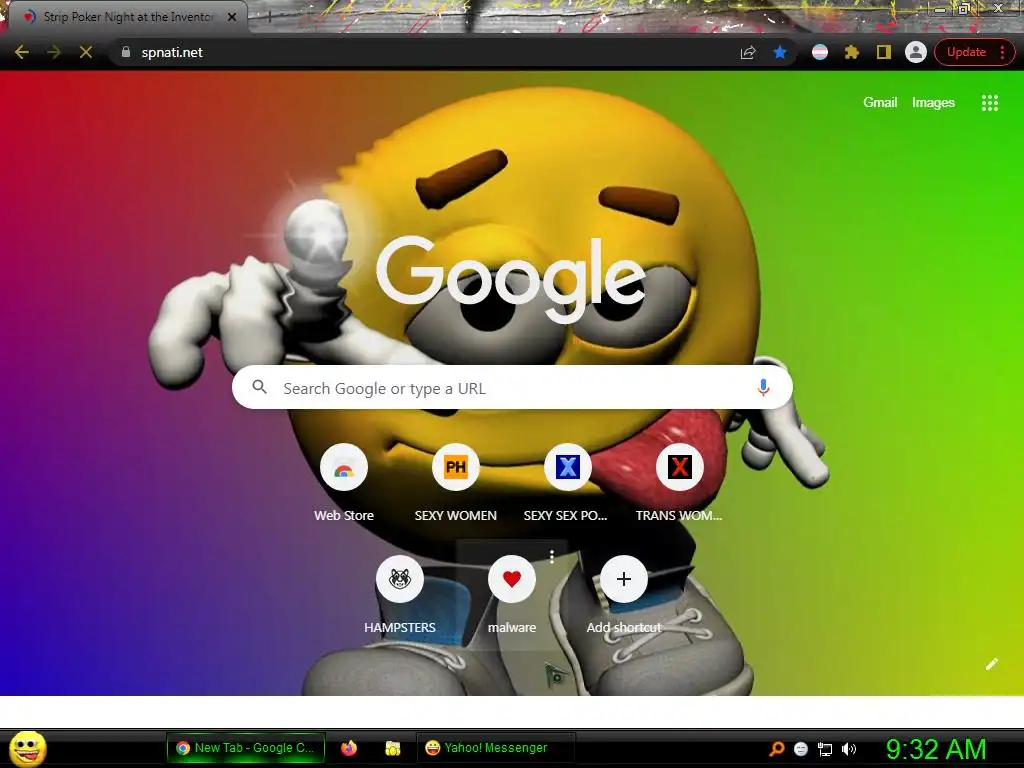This screenshot has width=1024, height=768.
Task: Open more actions for malware shortcut
Action: (x=552, y=556)
